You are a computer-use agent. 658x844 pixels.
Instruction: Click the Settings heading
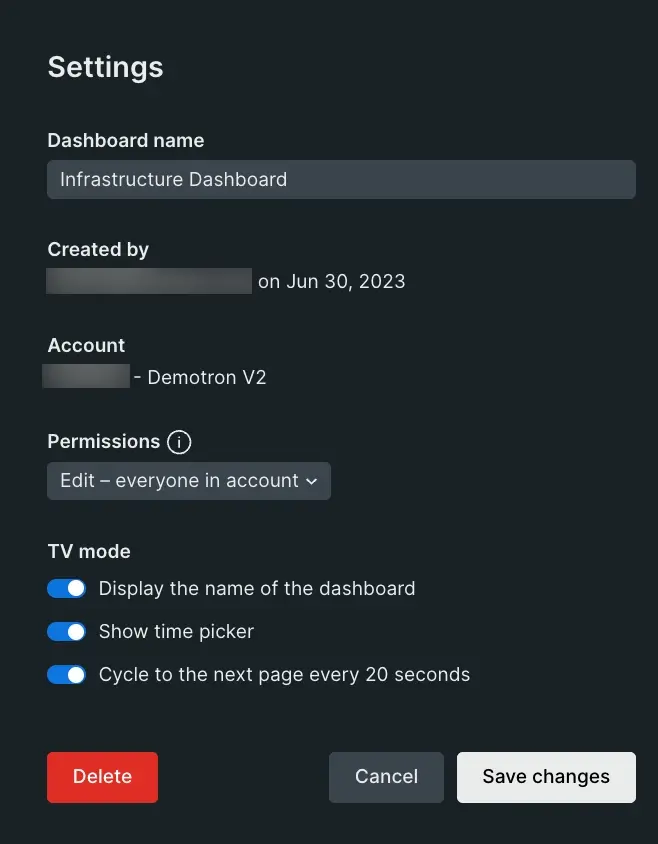[105, 67]
